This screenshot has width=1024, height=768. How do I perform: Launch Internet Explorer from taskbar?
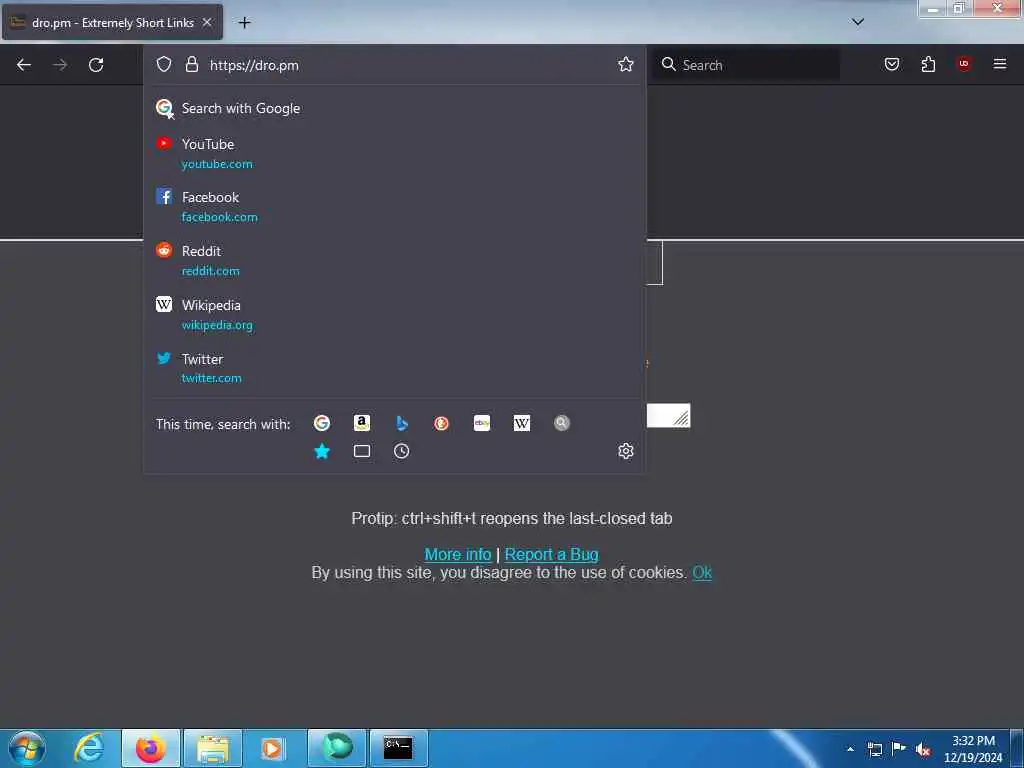pos(89,748)
